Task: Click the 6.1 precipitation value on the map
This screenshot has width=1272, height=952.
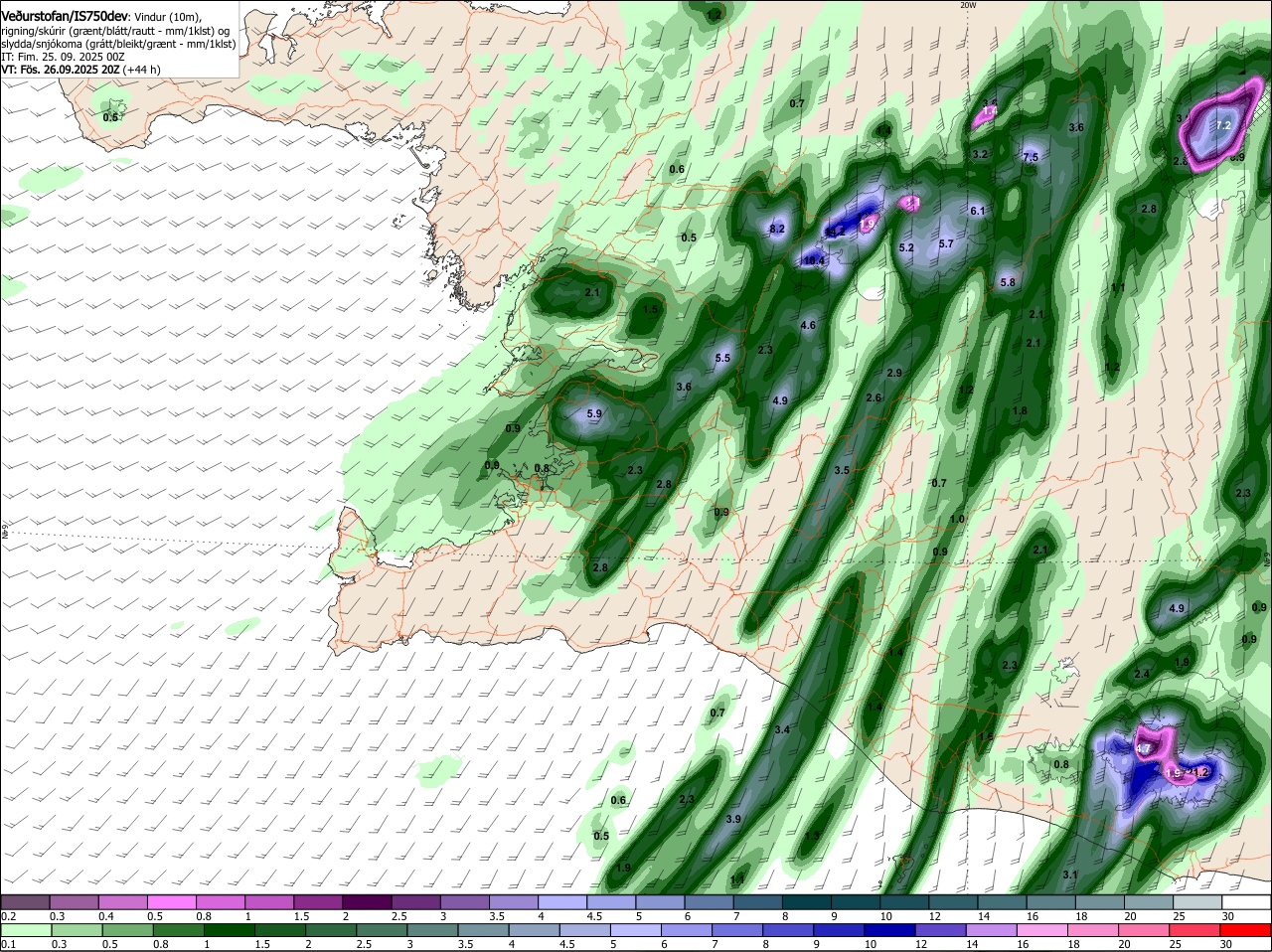Action: (x=977, y=211)
